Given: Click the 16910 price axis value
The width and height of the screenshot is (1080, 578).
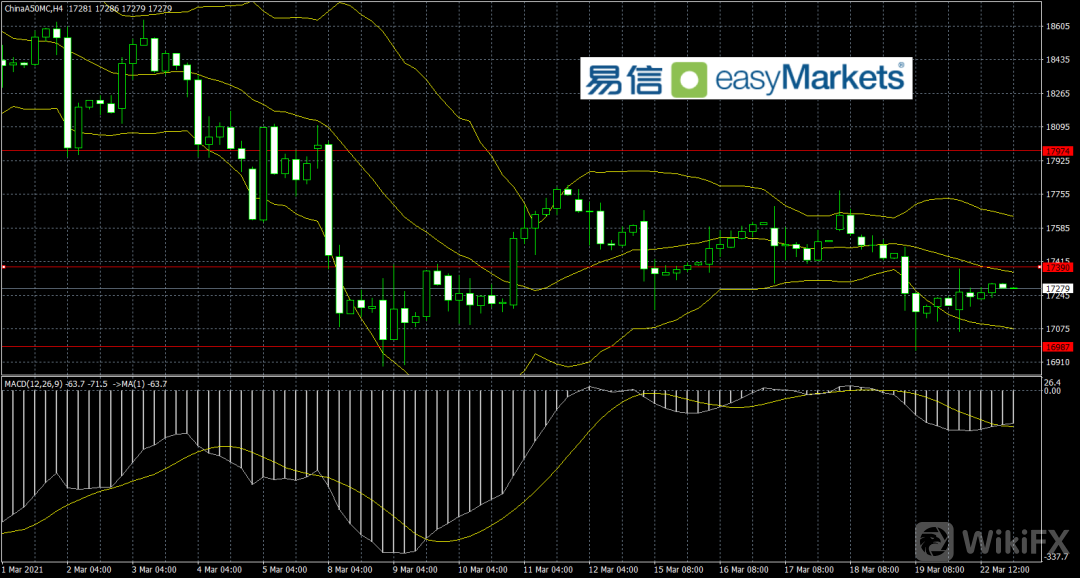Looking at the screenshot, I should [x=1057, y=362].
